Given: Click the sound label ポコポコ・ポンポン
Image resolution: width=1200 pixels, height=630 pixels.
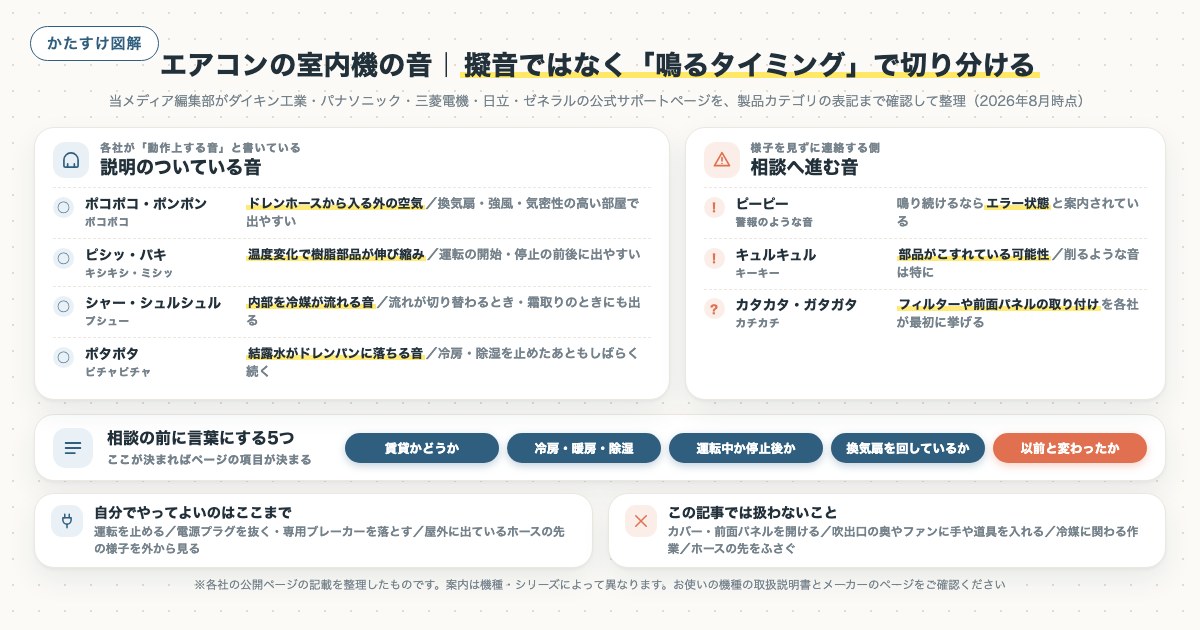Looking at the screenshot, I should click(146, 203).
